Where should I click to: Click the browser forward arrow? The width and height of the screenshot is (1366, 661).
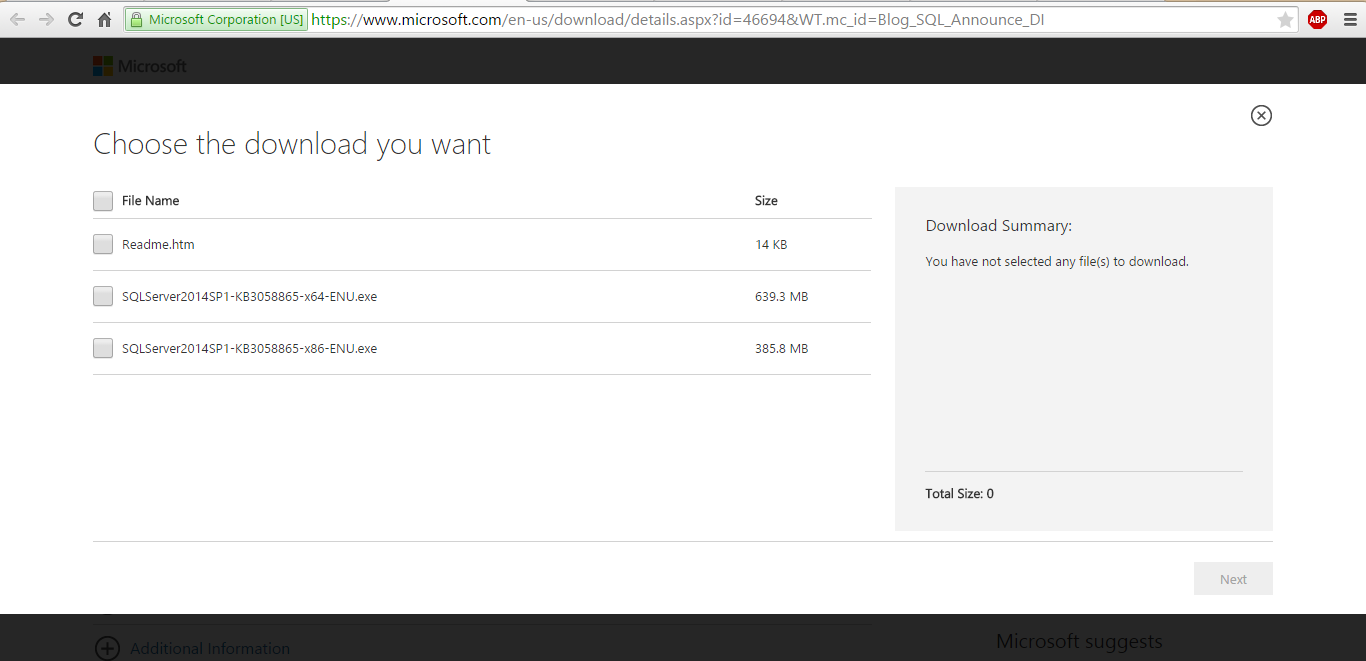pos(46,19)
